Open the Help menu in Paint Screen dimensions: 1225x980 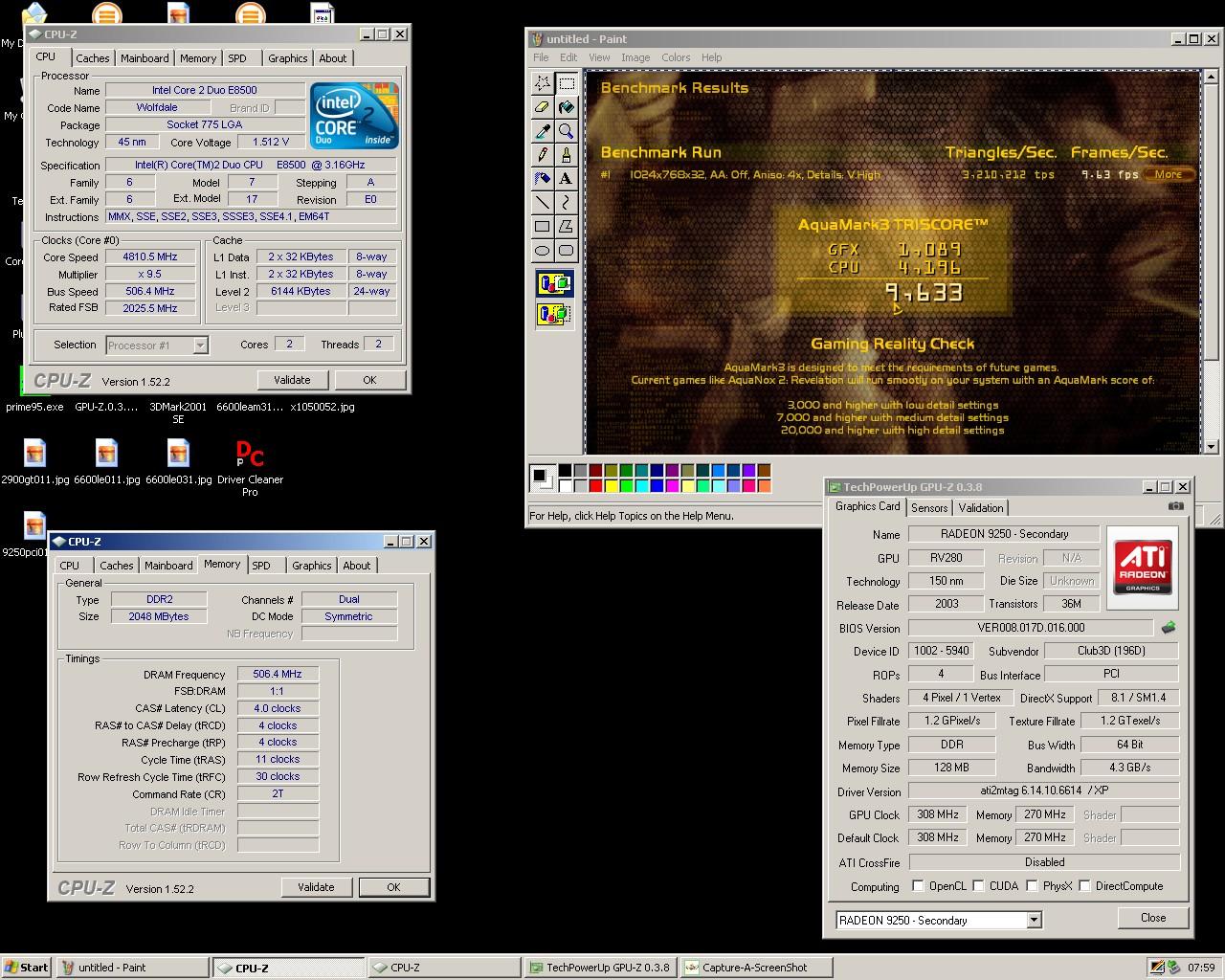click(x=711, y=57)
